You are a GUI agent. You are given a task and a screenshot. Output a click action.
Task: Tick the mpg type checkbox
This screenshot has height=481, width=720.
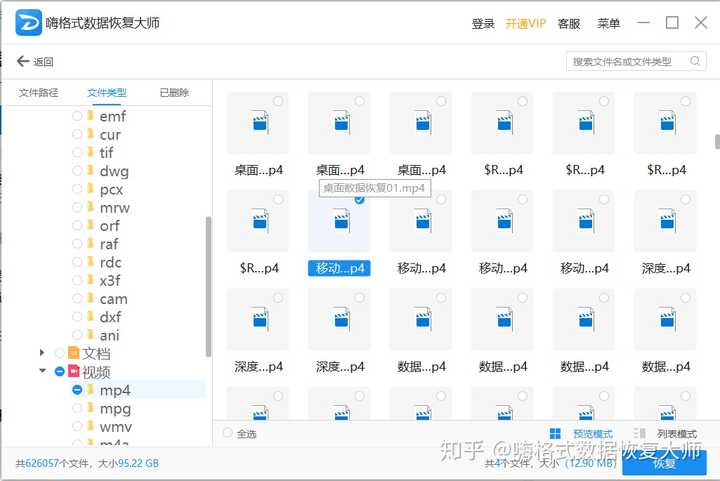pos(77,408)
